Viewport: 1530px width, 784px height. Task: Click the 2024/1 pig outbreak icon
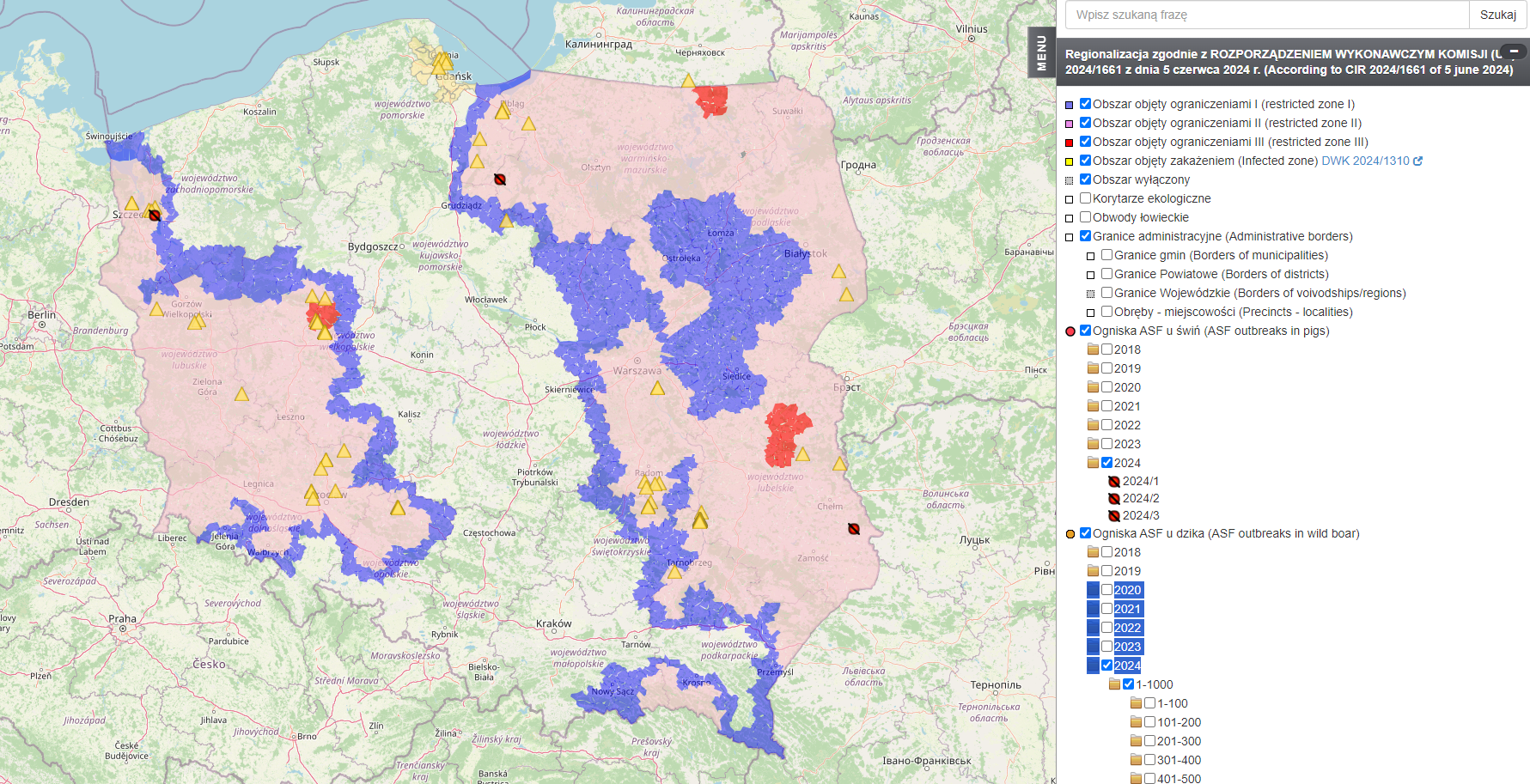[x=1114, y=482]
